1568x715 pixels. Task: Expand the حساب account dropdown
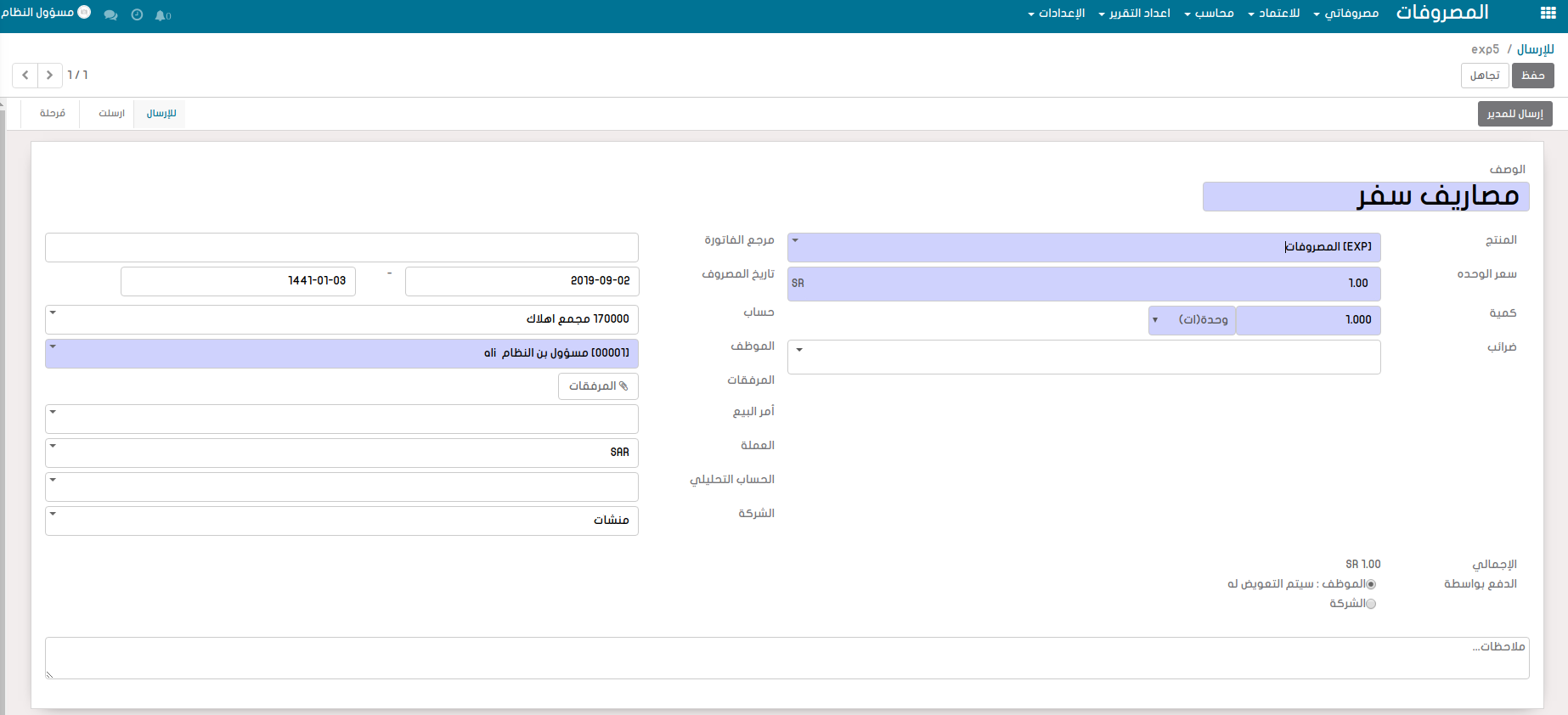[x=53, y=313]
